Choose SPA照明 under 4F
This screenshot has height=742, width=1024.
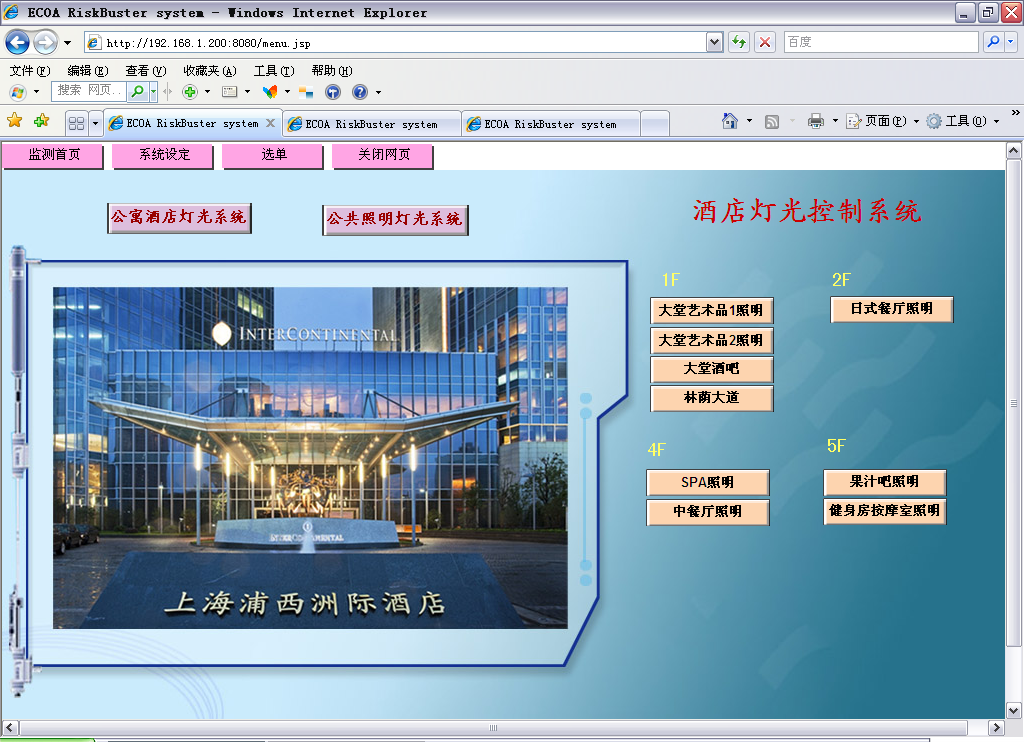(x=707, y=483)
